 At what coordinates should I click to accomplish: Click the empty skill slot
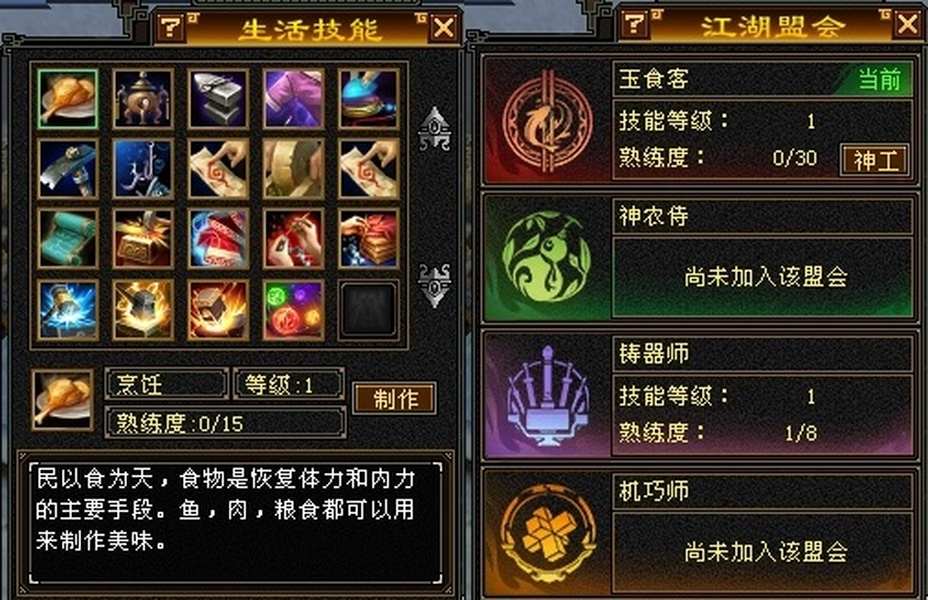(x=368, y=310)
